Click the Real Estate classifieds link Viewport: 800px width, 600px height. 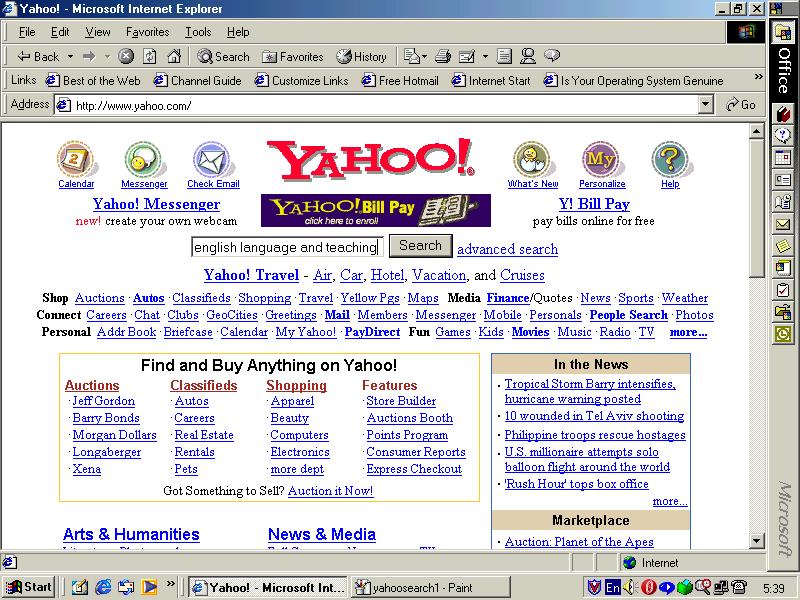(x=204, y=435)
